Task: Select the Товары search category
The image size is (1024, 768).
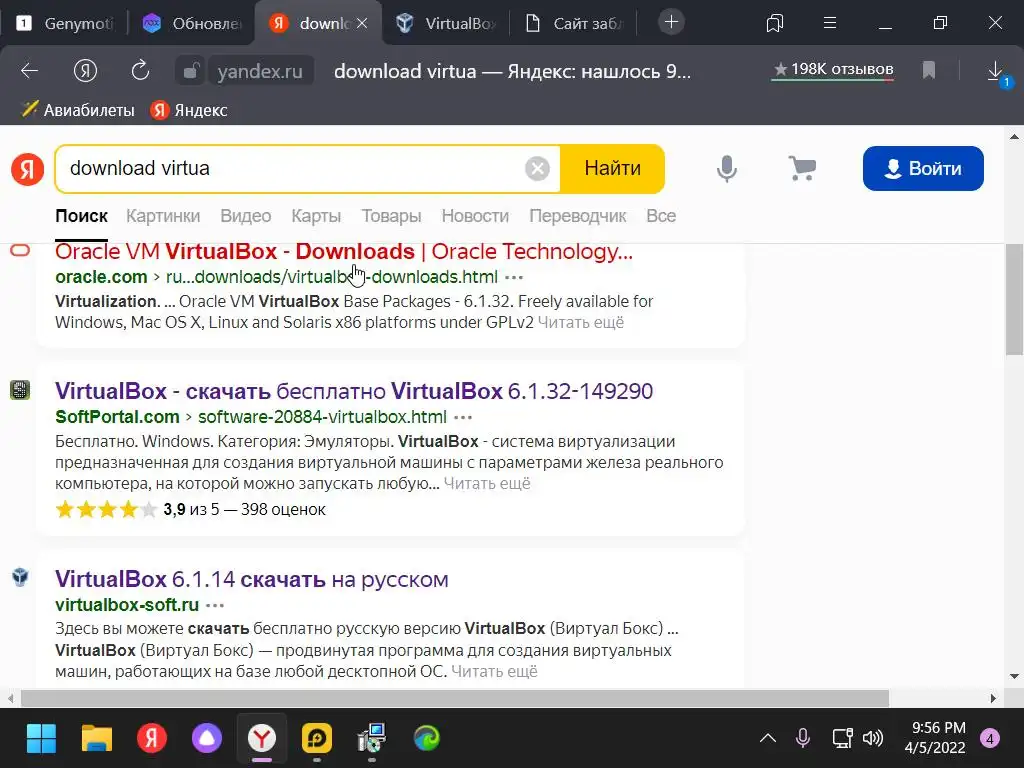Action: 391,216
